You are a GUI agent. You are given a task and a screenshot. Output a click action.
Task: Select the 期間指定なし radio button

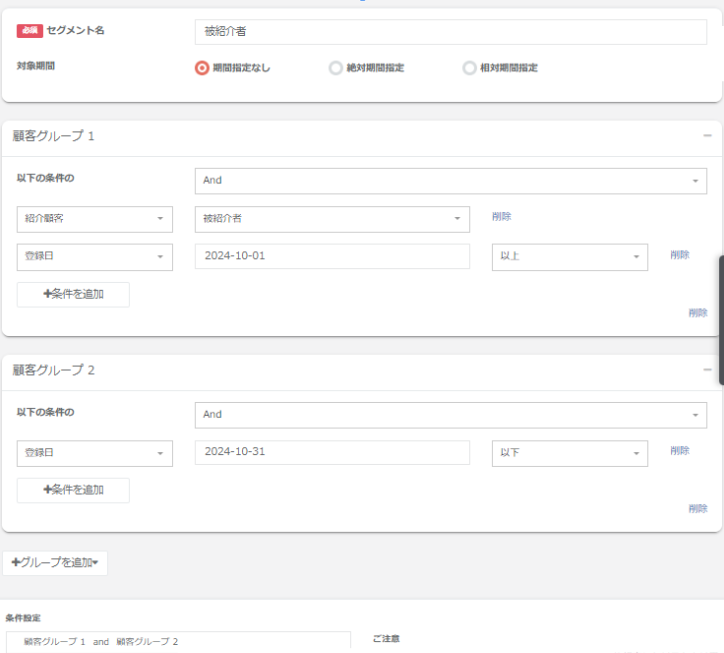pos(202,68)
